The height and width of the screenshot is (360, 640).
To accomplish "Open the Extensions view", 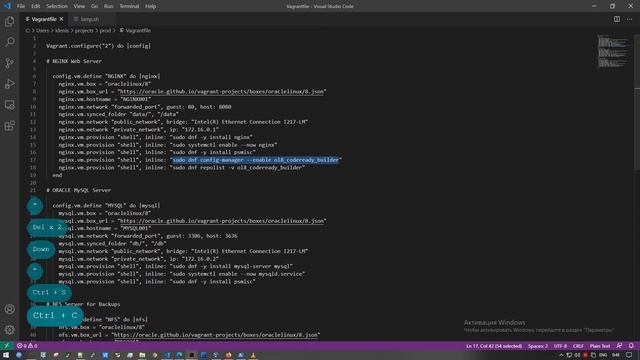I will [x=9, y=125].
